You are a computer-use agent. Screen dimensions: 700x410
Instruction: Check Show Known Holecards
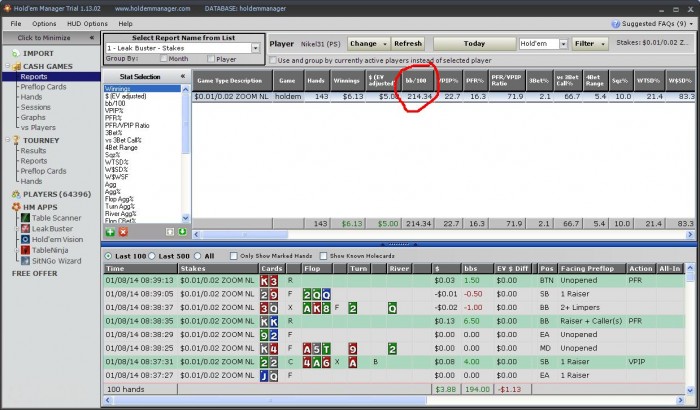(x=323, y=256)
